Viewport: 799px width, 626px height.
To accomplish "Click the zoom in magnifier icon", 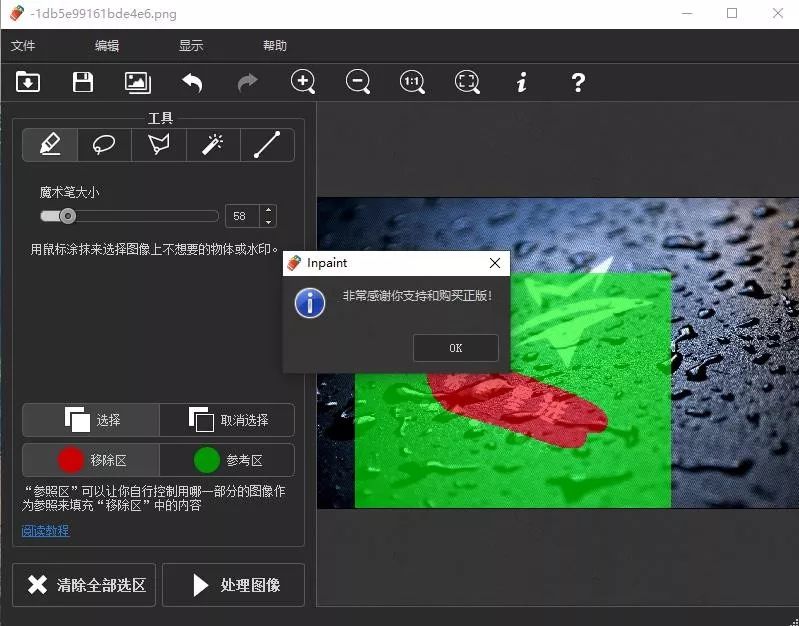I will click(303, 82).
